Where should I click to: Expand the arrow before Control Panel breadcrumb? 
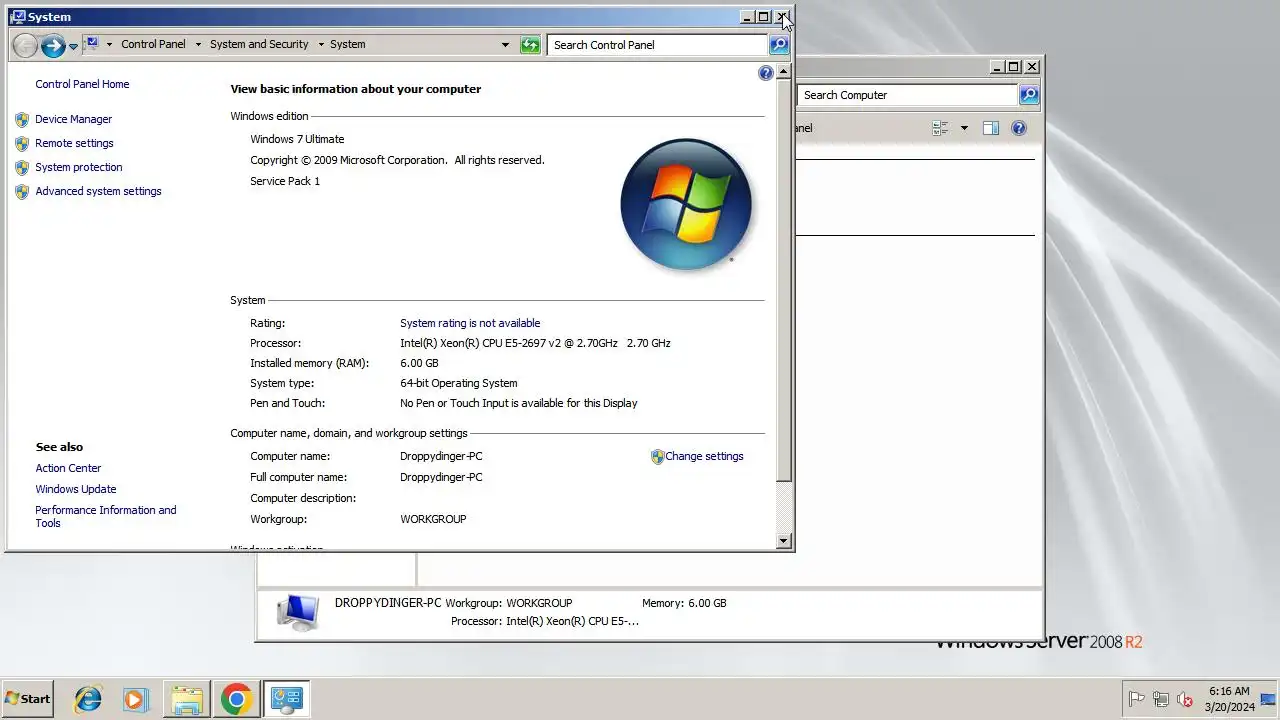point(109,44)
